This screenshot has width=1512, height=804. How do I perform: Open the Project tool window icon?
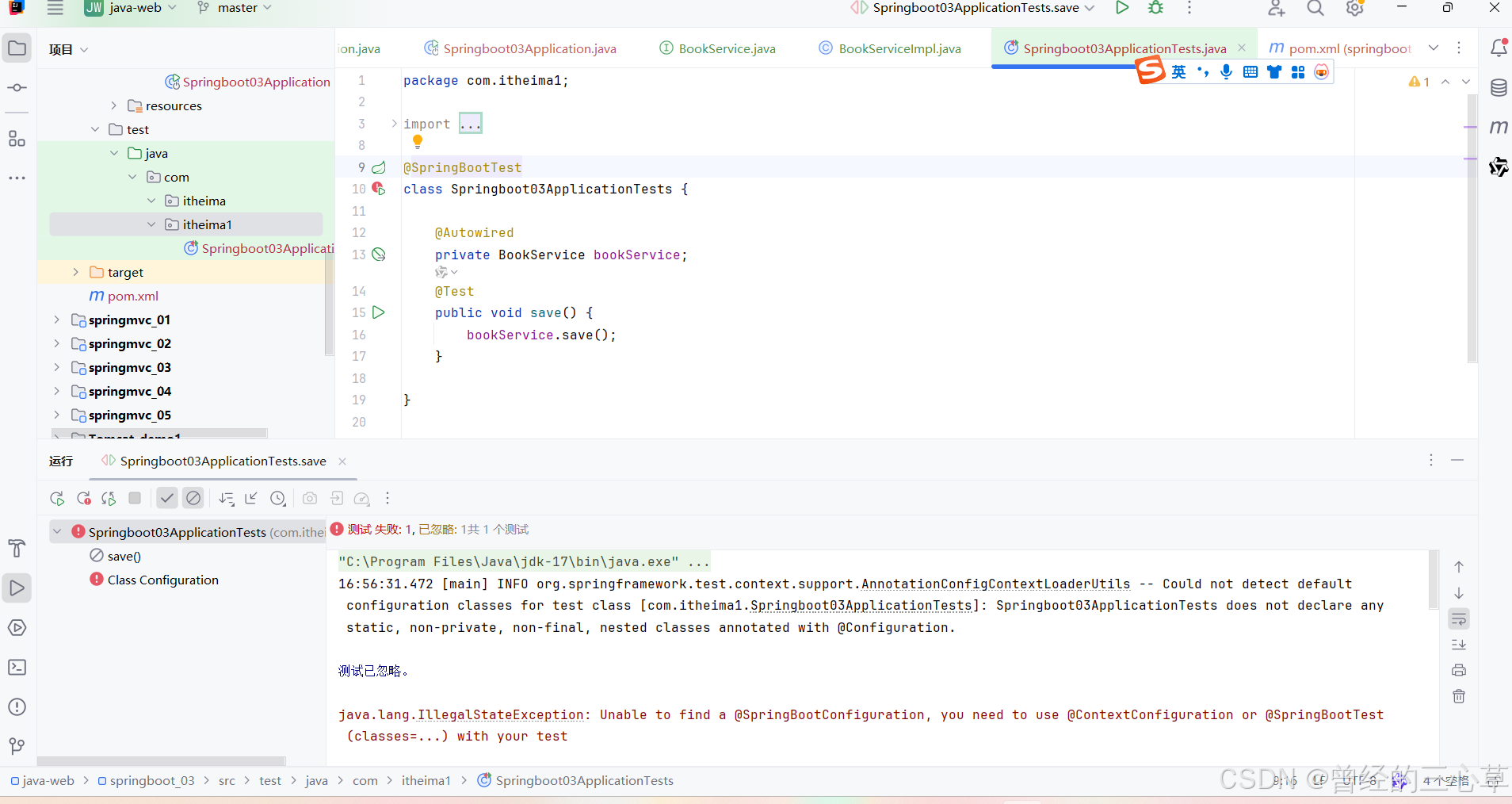coord(17,48)
